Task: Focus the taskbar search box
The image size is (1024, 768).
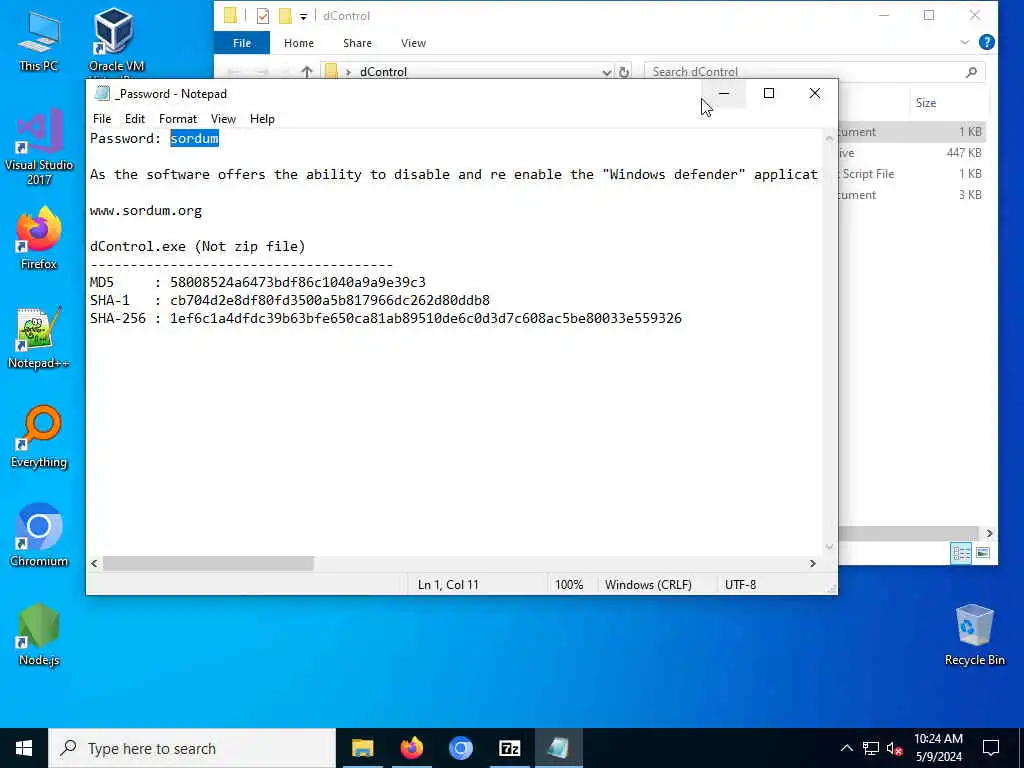Action: coord(192,748)
